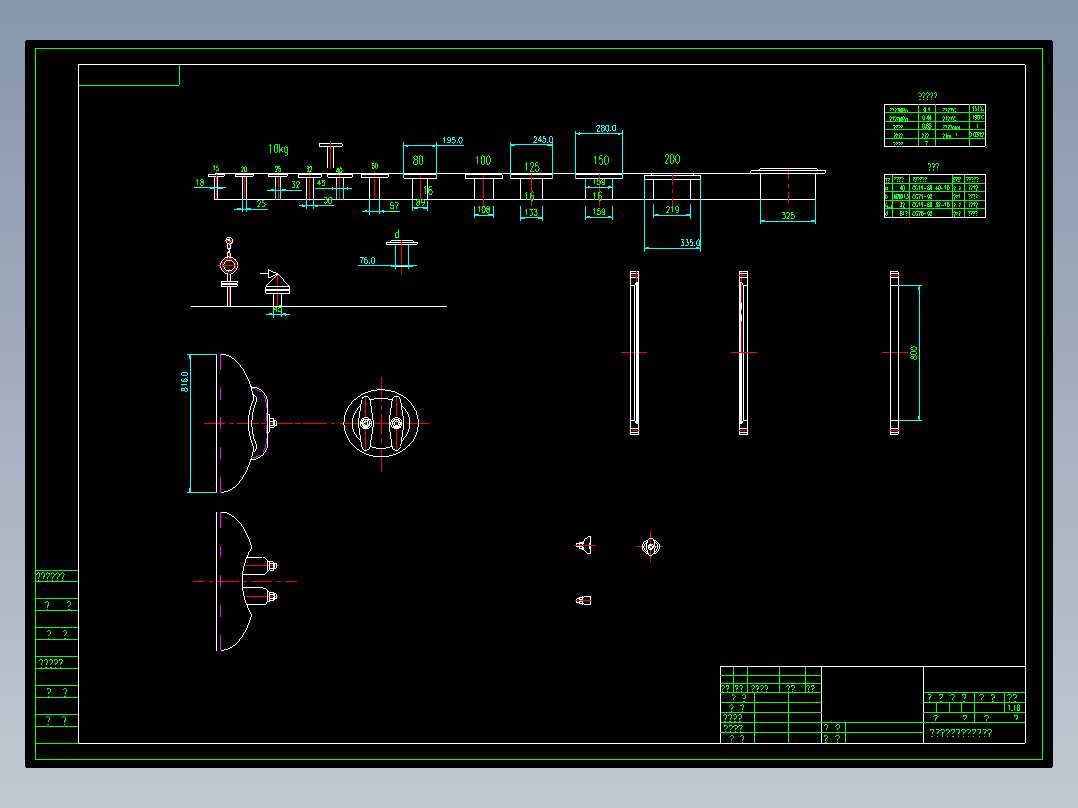Click the "133" width dimension

[x=531, y=212]
